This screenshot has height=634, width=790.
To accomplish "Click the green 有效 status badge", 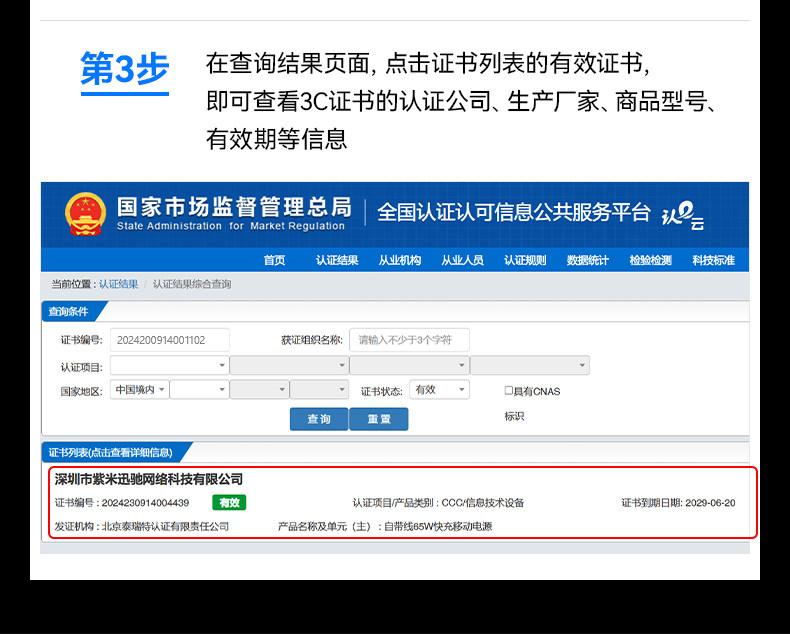I will (x=229, y=502).
